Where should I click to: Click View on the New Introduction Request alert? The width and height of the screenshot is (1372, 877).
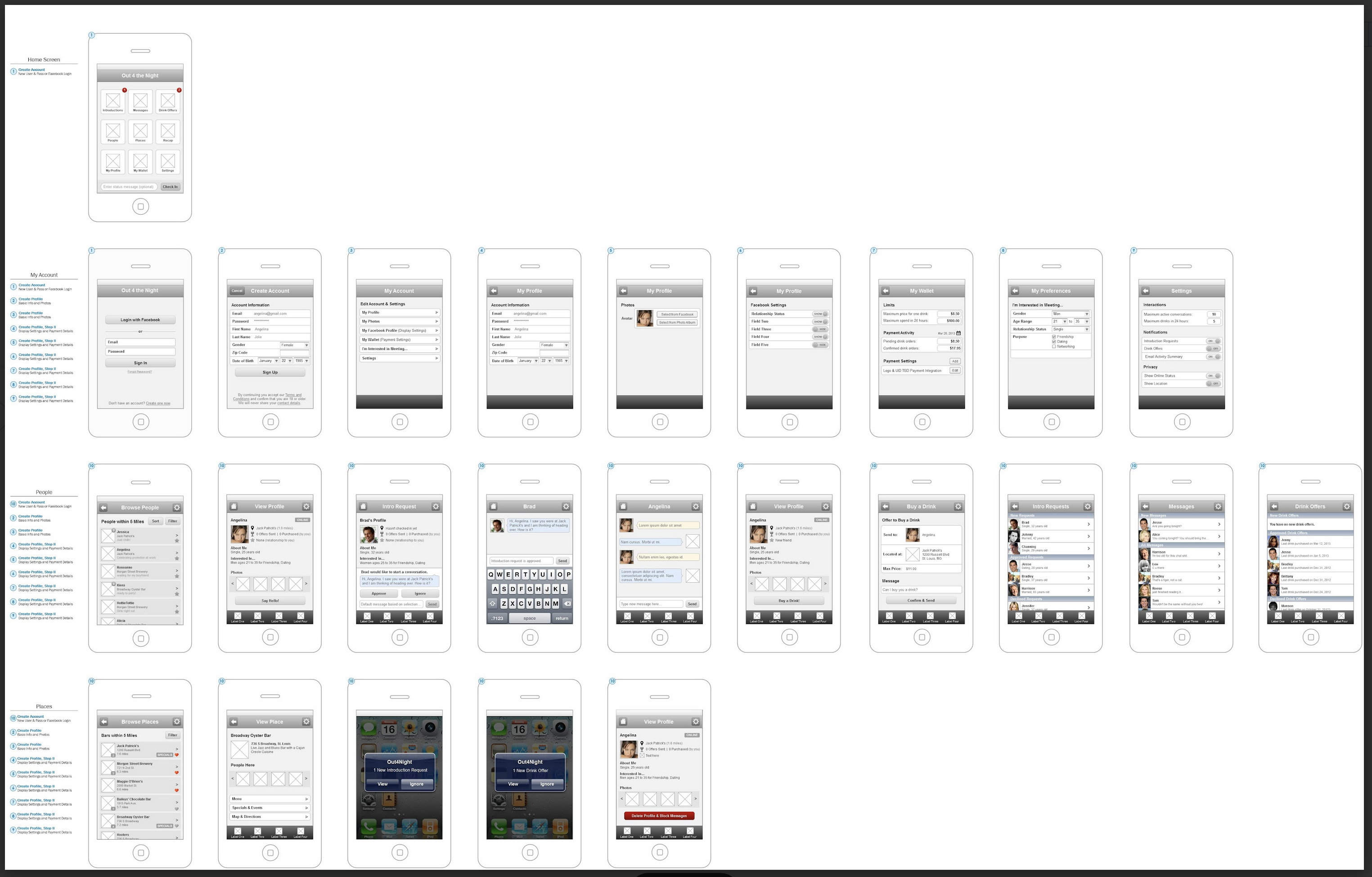pyautogui.click(x=382, y=784)
